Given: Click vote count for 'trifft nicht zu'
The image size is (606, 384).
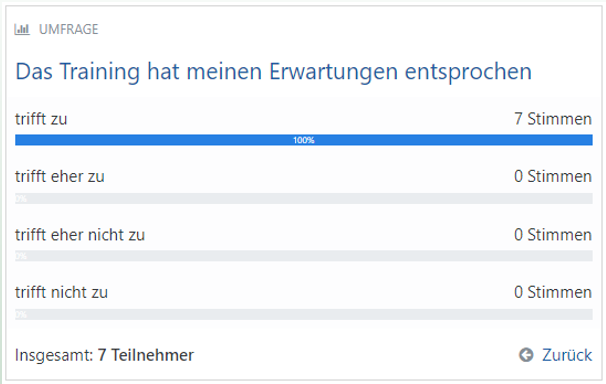Looking at the screenshot, I should (553, 292).
